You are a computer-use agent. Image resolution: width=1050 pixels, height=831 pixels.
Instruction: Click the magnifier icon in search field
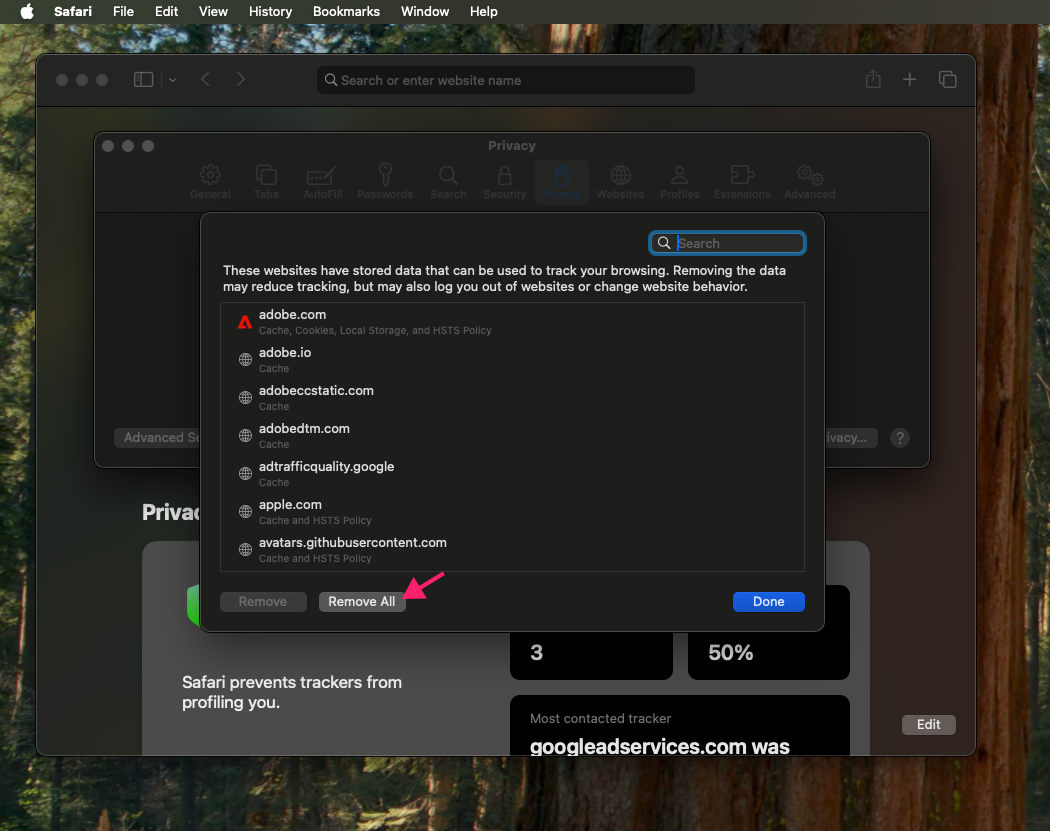click(x=664, y=243)
